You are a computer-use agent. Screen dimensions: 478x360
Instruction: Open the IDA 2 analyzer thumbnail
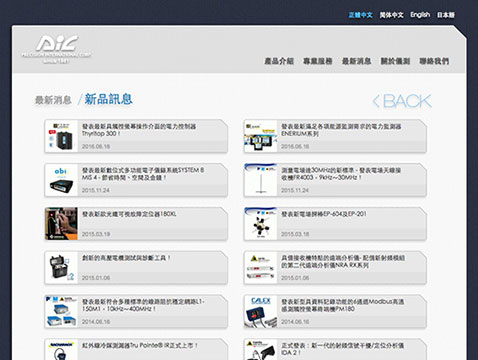[x=261, y=350]
